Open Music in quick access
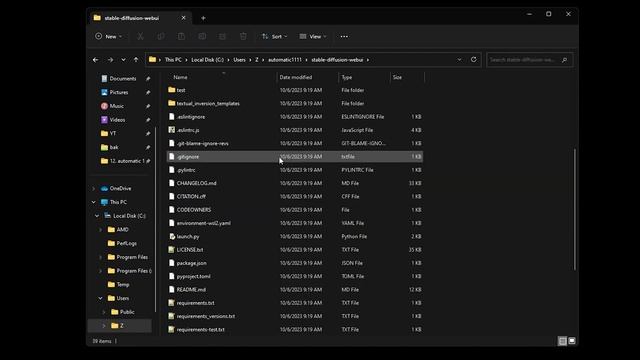Image resolution: width=640 pixels, height=360 pixels. (x=116, y=106)
